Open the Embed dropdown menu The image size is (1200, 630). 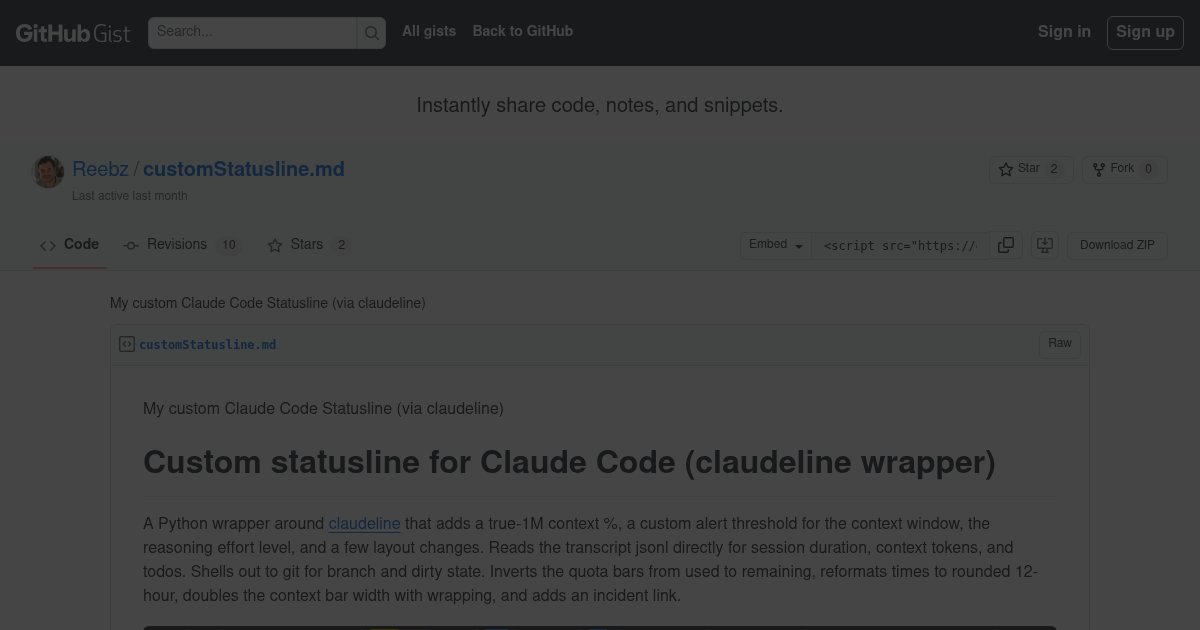pos(776,245)
